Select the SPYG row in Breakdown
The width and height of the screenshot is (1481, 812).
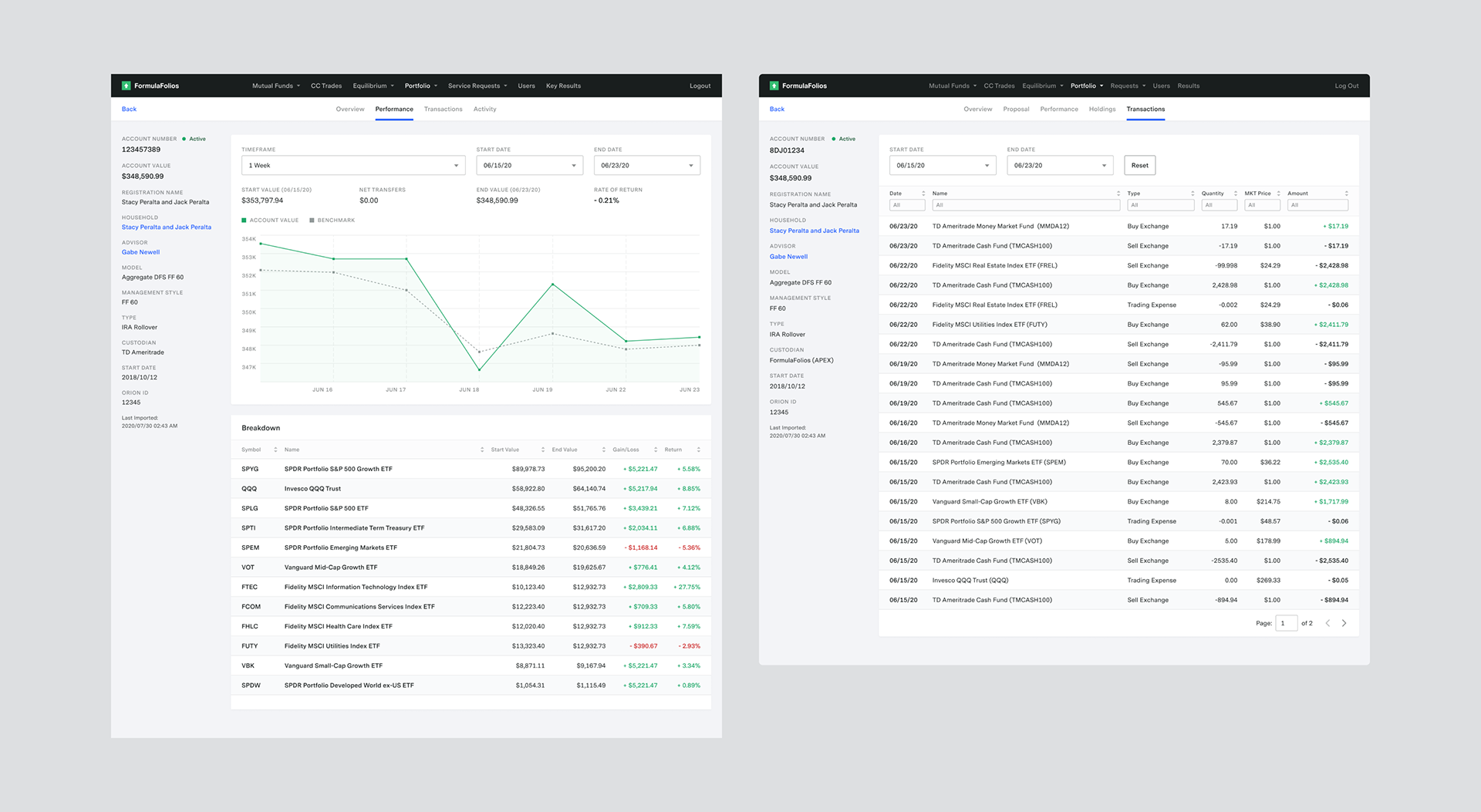click(471, 469)
